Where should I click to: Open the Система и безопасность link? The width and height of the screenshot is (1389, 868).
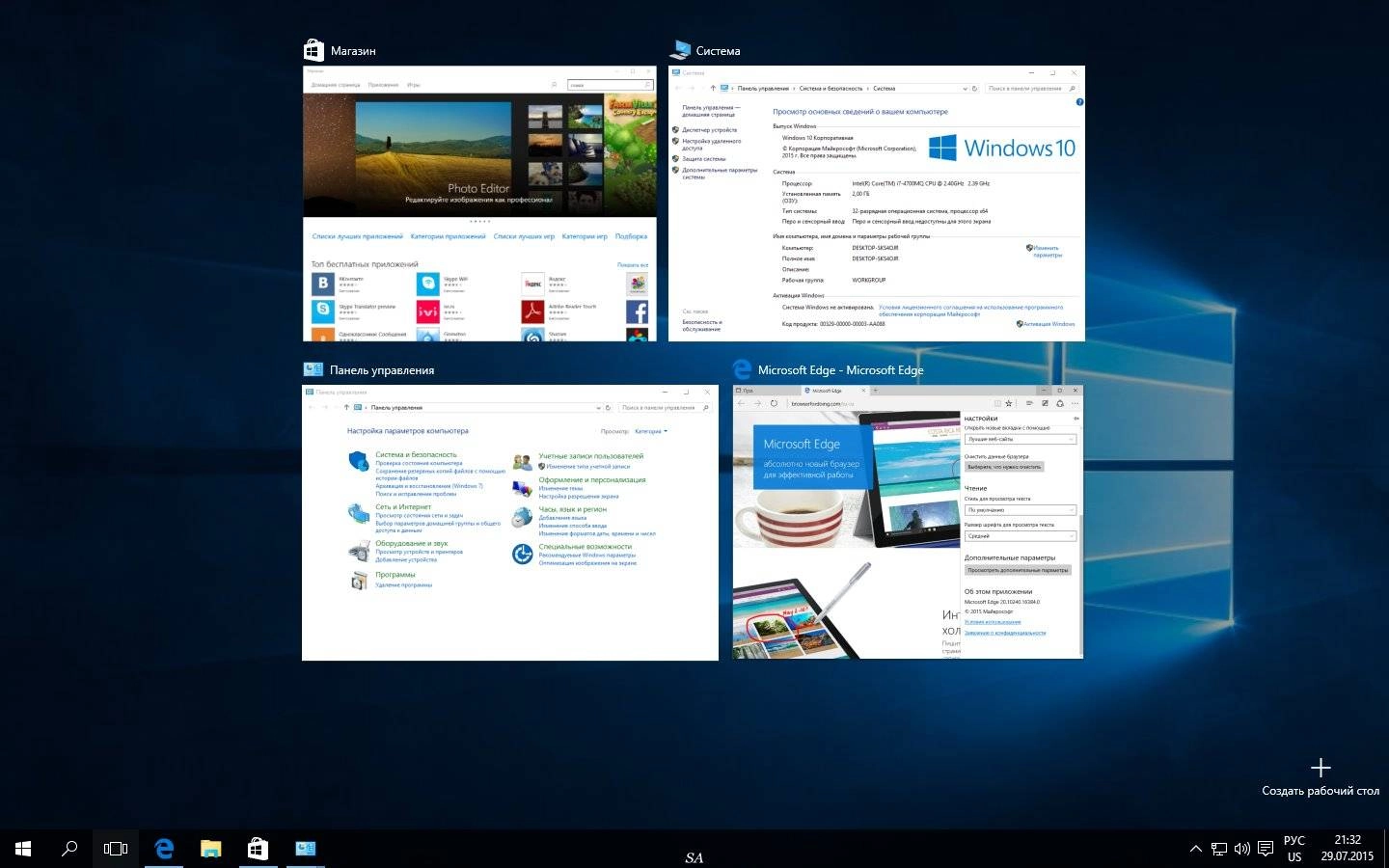[416, 454]
